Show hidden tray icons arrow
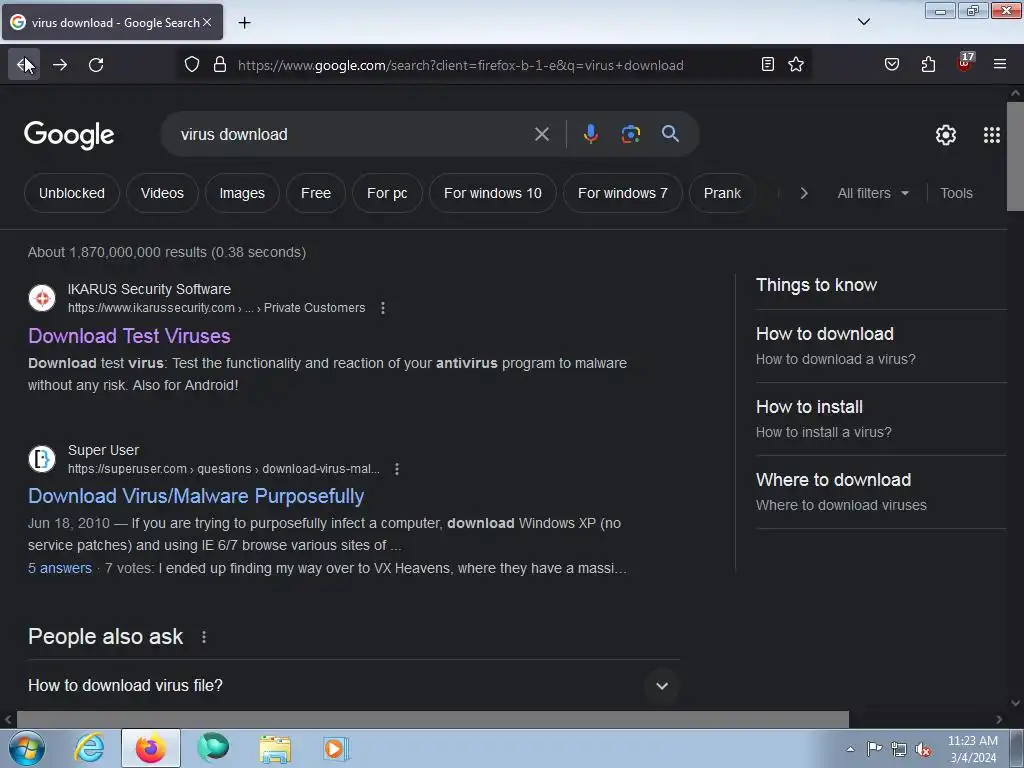The width and height of the screenshot is (1024, 768). [850, 749]
